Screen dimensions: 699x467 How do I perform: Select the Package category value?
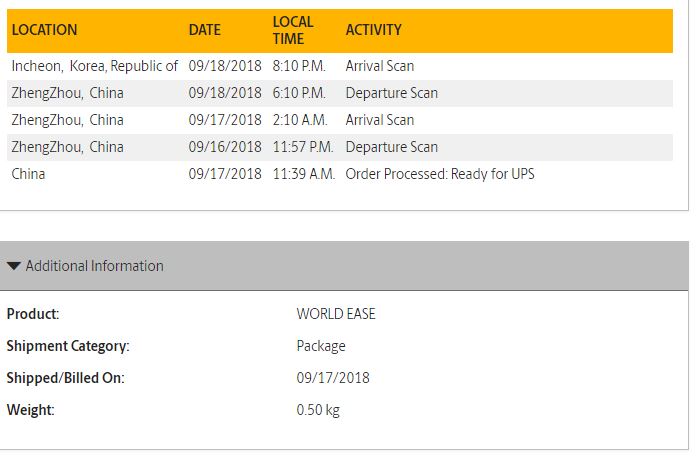click(321, 346)
